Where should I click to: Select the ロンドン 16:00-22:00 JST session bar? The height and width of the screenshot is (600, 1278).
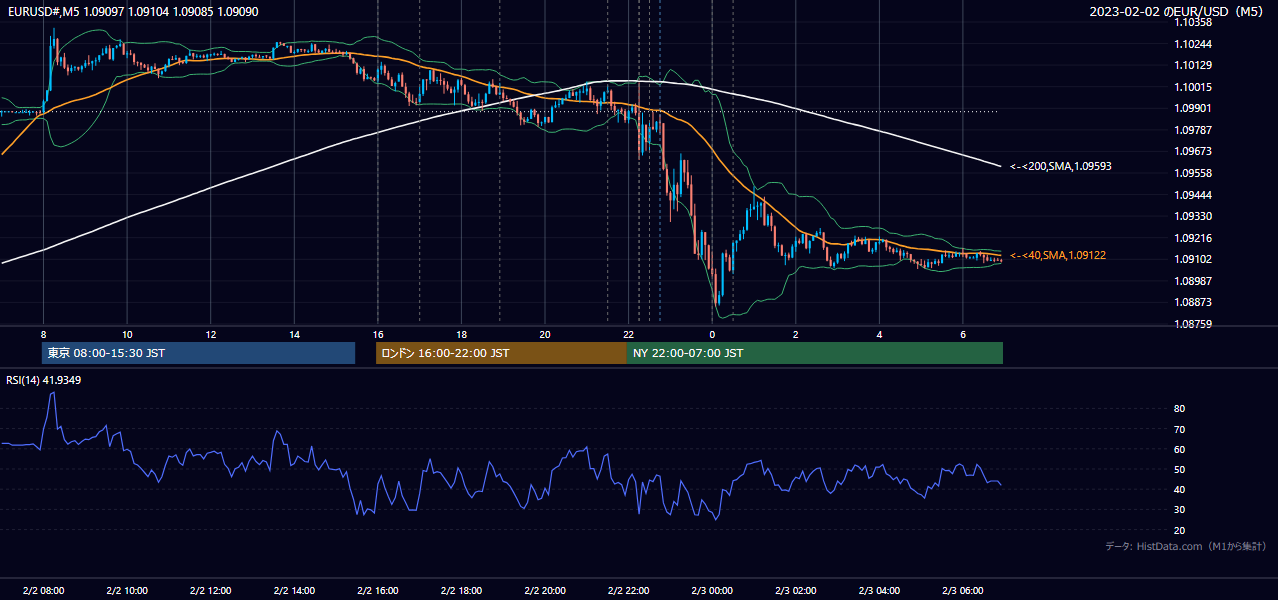pos(501,353)
